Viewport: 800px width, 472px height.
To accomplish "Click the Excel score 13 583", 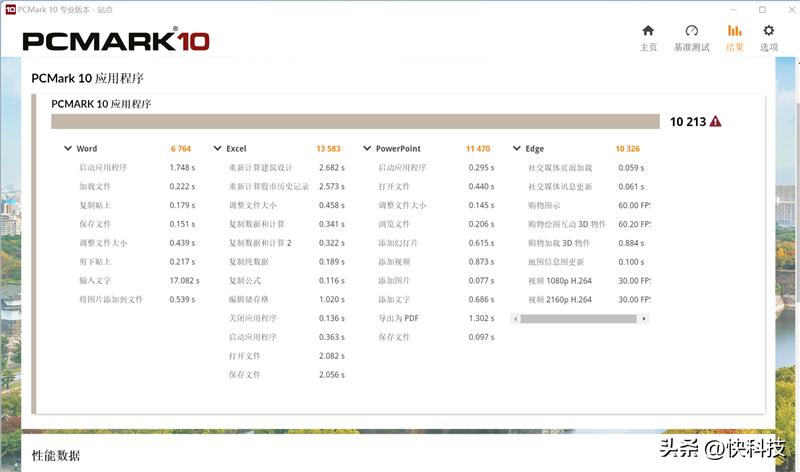I will [328, 148].
